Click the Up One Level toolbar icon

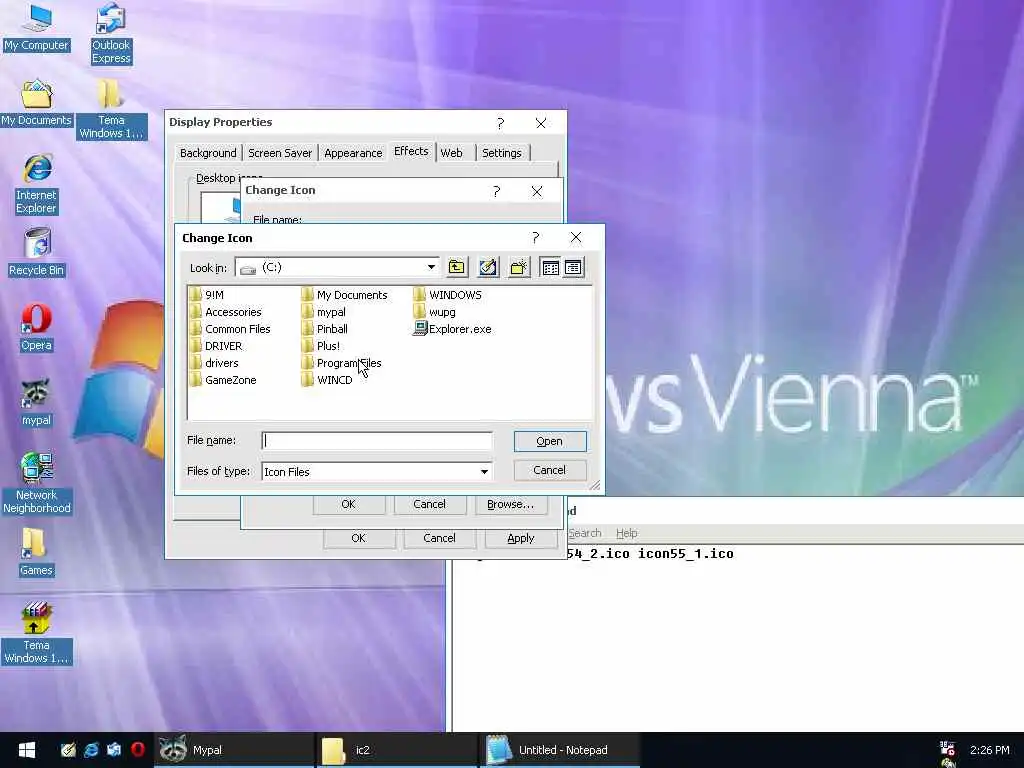[457, 267]
